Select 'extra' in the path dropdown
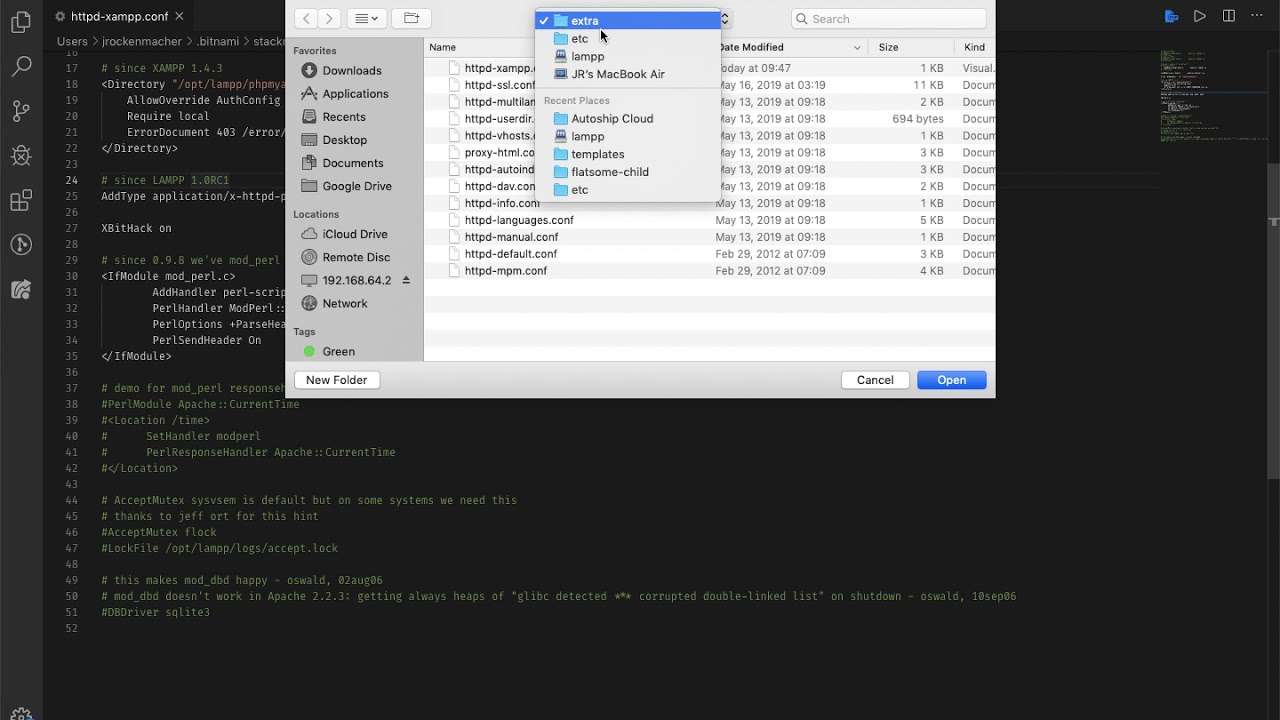 tap(628, 20)
